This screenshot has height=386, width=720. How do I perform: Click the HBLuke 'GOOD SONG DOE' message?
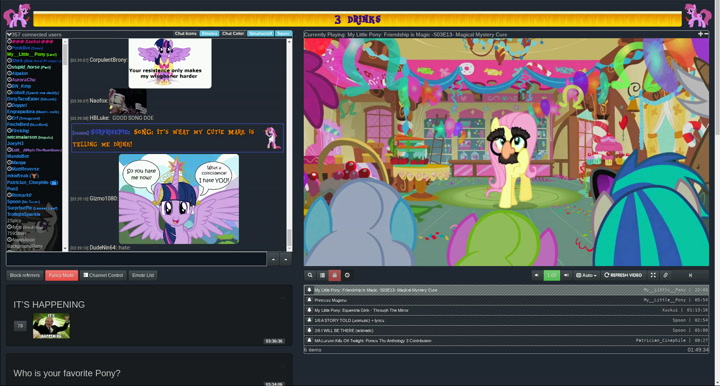[x=122, y=118]
